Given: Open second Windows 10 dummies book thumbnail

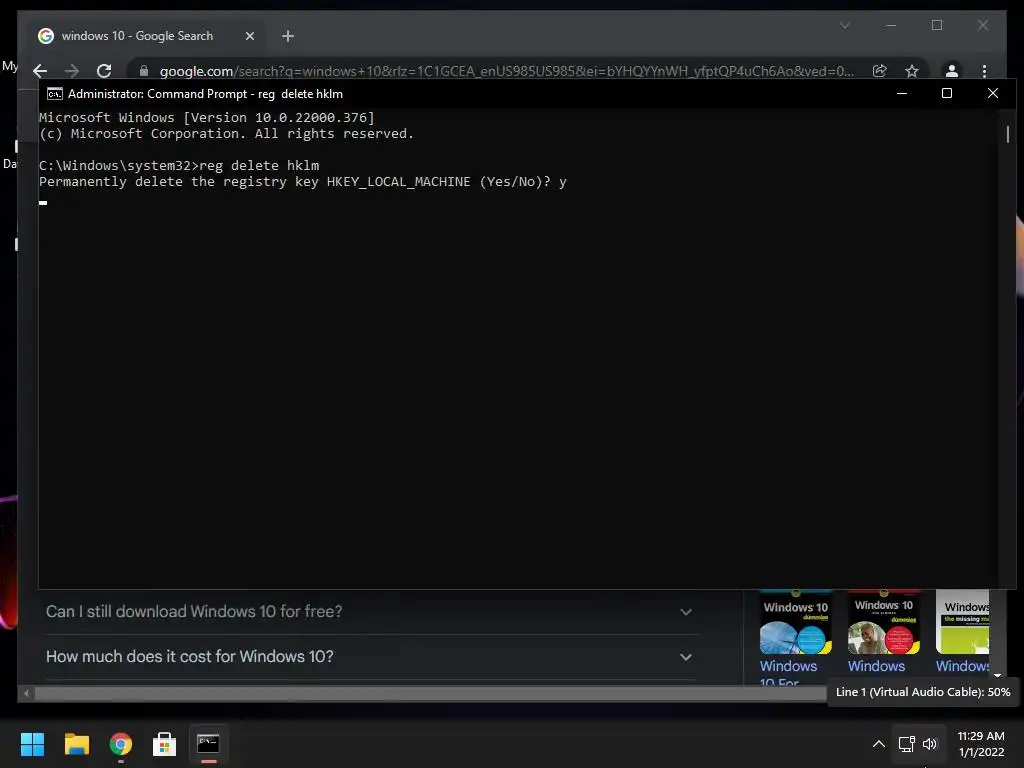Looking at the screenshot, I should coord(884,622).
